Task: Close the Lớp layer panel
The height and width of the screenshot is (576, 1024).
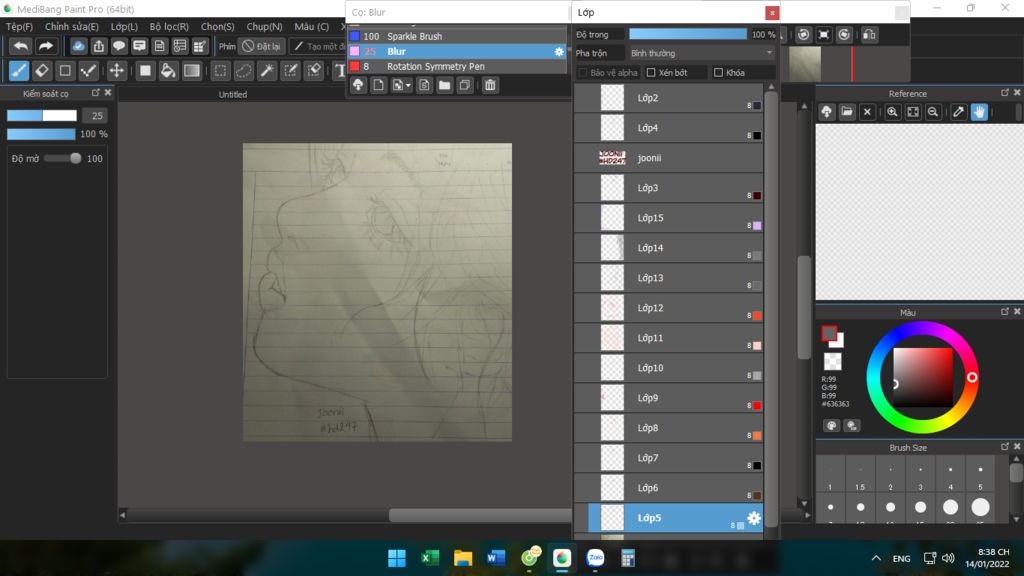Action: [x=772, y=12]
